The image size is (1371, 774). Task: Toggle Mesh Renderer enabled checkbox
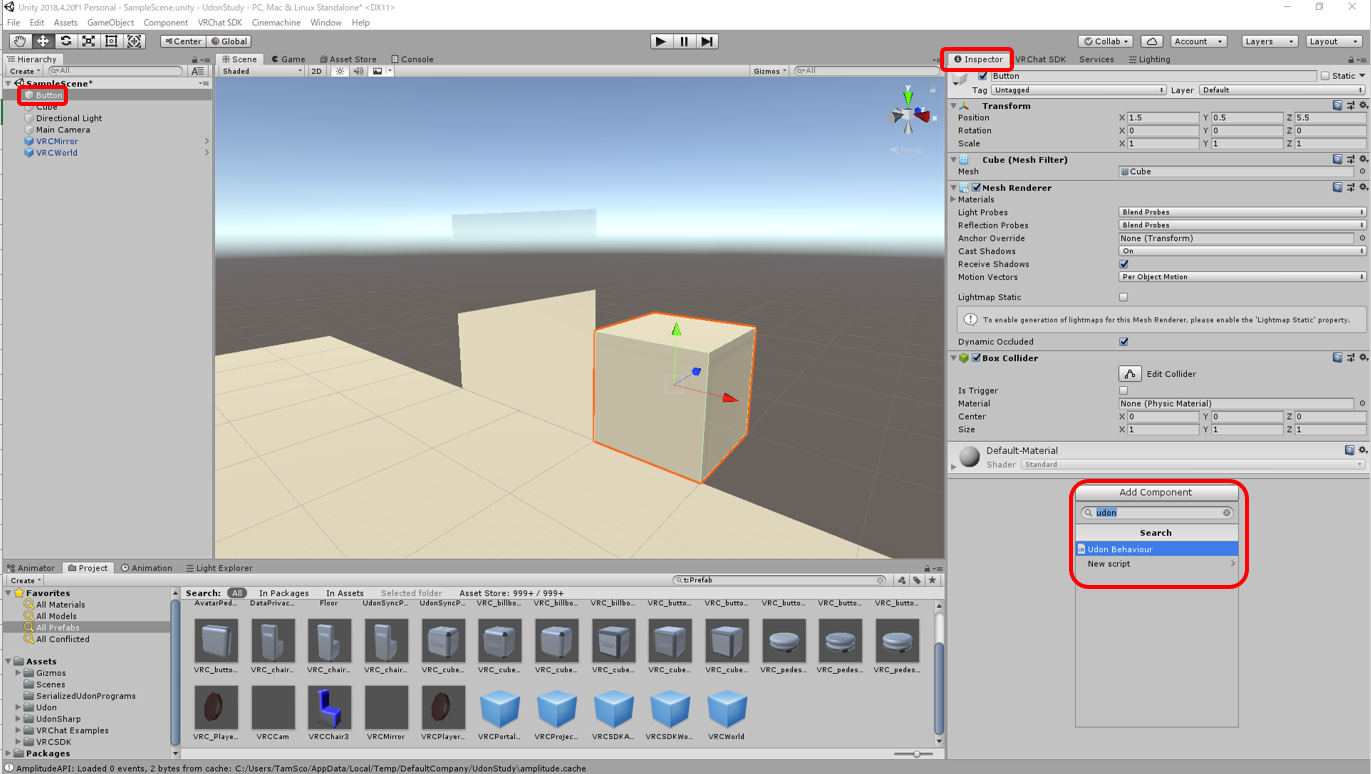pos(976,187)
